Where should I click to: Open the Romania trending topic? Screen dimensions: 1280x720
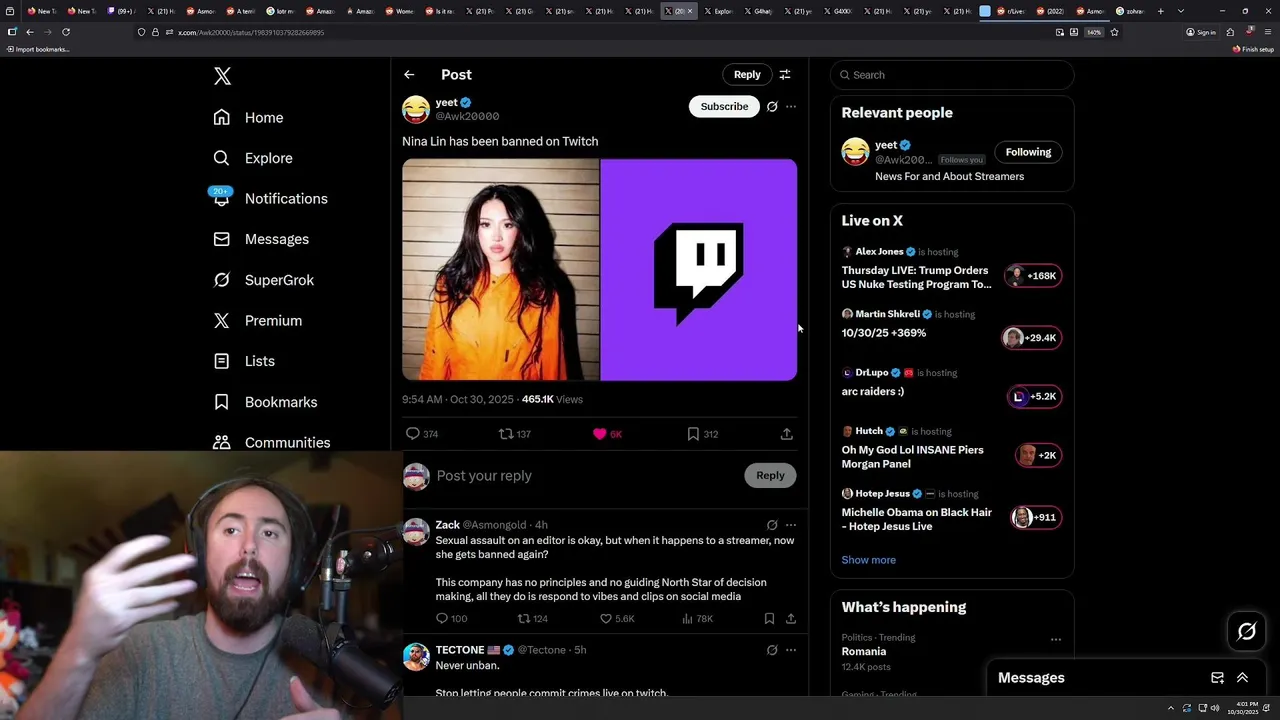click(x=864, y=651)
